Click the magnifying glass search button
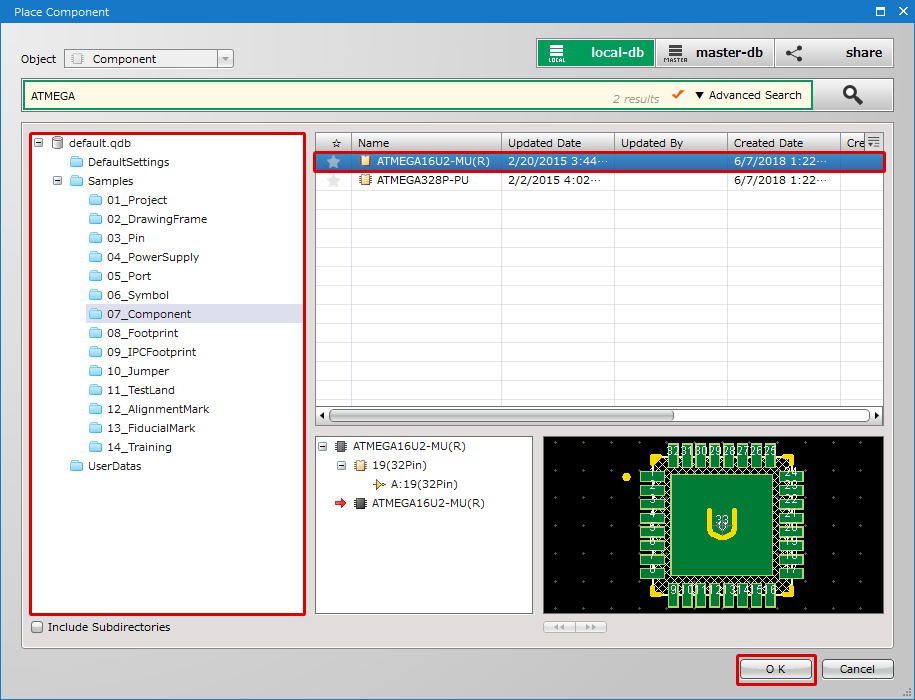915x700 pixels. [852, 95]
